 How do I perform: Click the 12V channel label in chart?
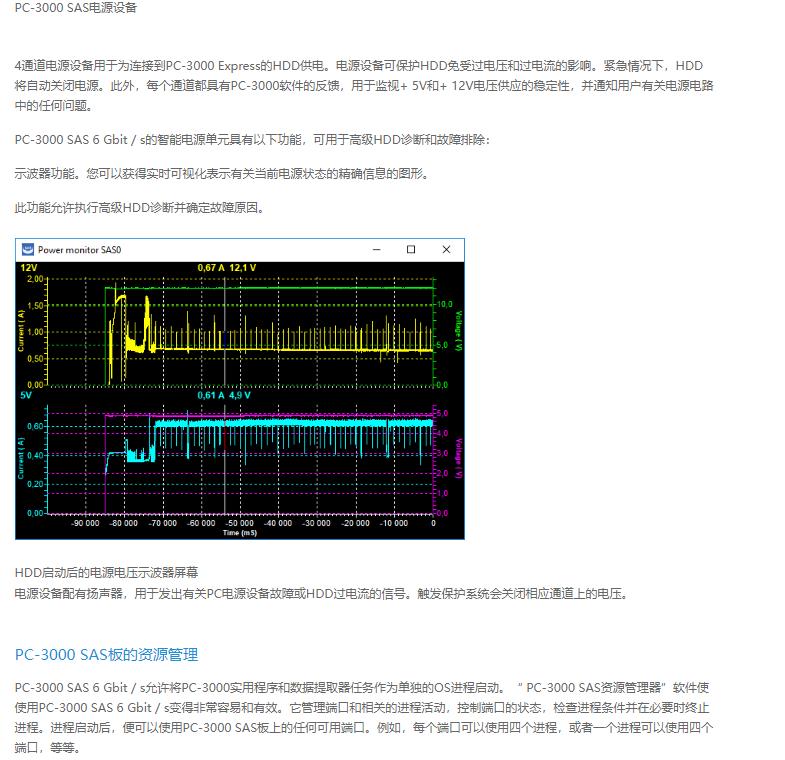[29, 268]
